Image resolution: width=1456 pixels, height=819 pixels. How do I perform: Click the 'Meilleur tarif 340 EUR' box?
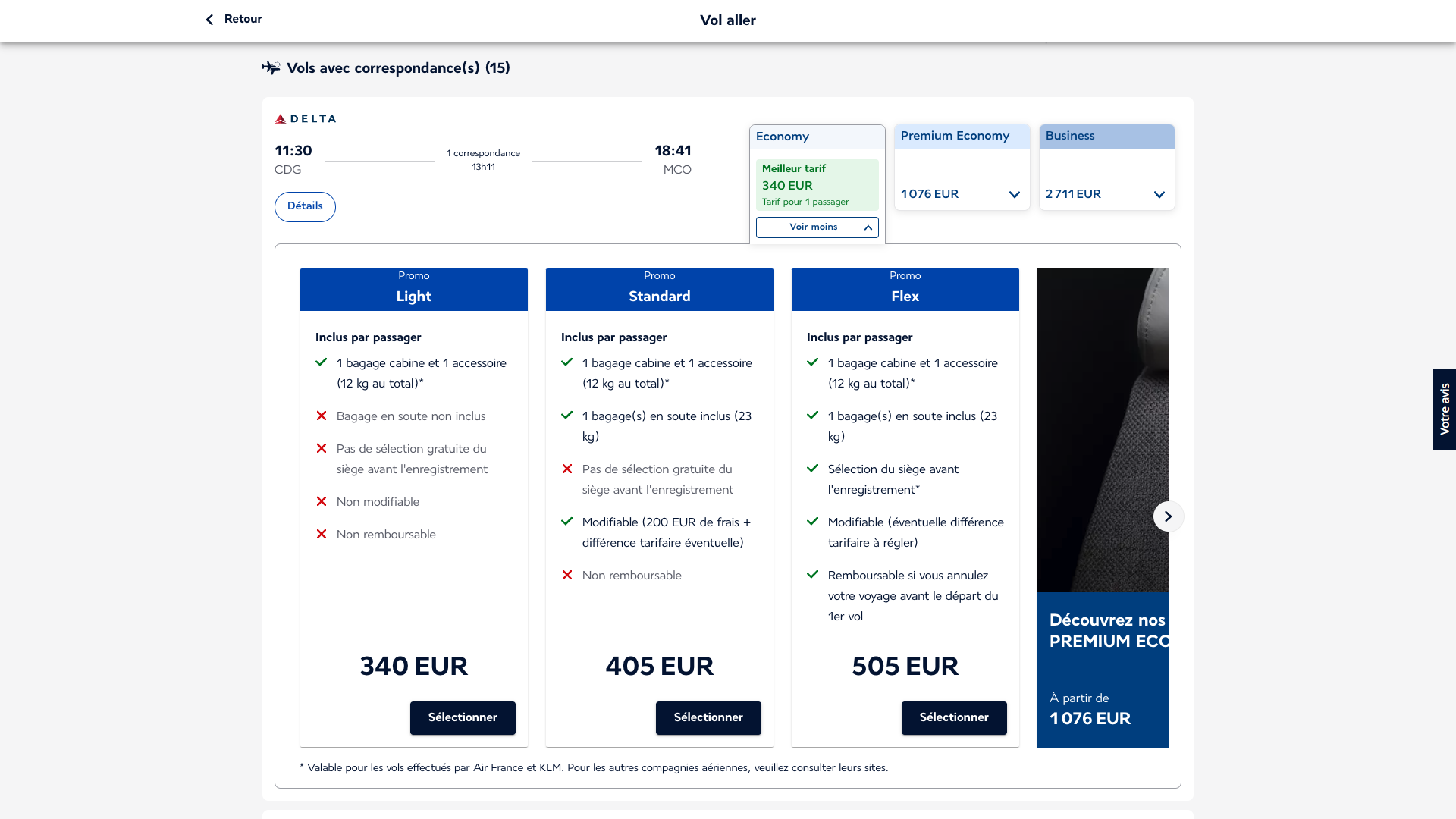coord(817,185)
